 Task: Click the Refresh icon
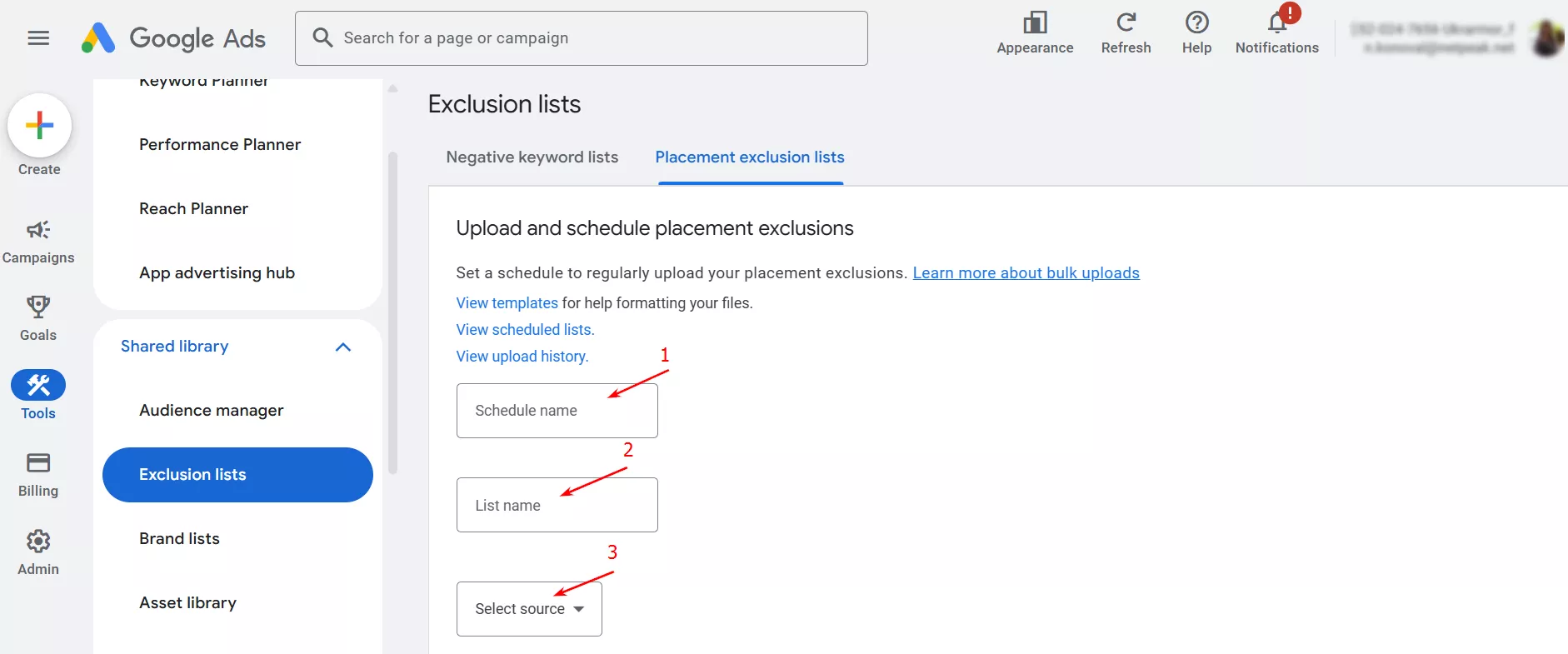1126,22
